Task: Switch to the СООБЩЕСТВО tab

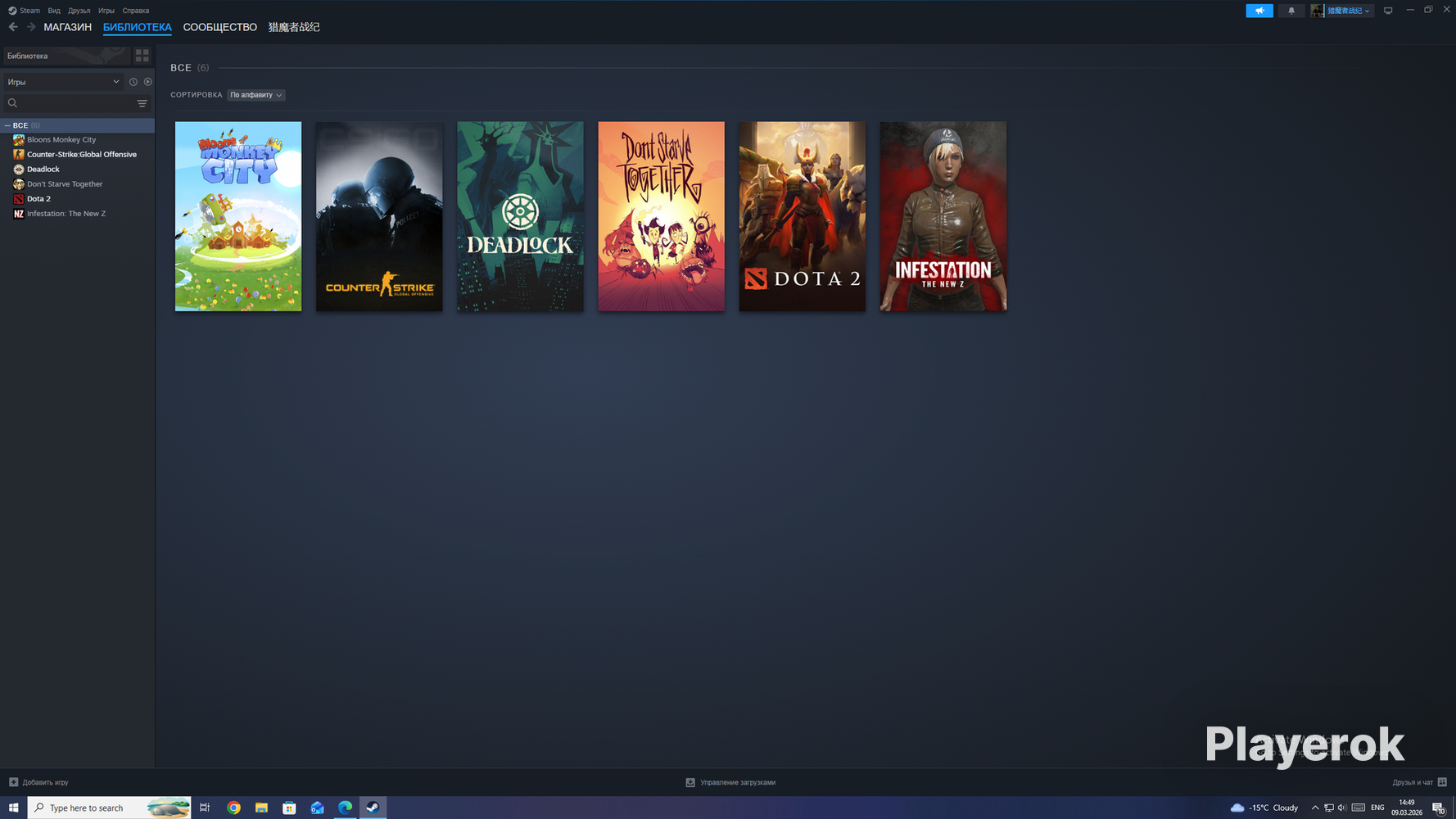Action: click(x=219, y=27)
